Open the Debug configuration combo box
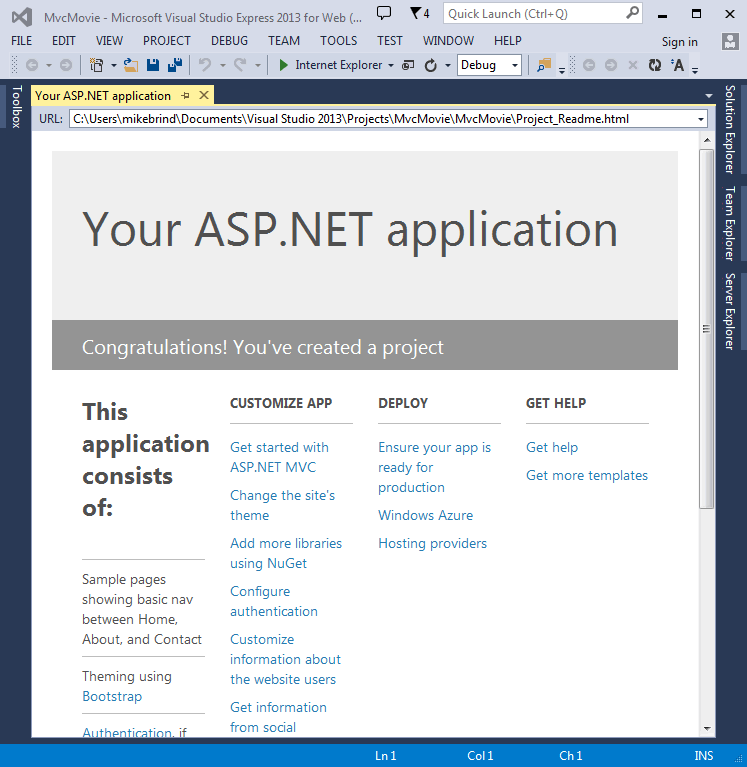The height and width of the screenshot is (767, 747). tap(489, 65)
